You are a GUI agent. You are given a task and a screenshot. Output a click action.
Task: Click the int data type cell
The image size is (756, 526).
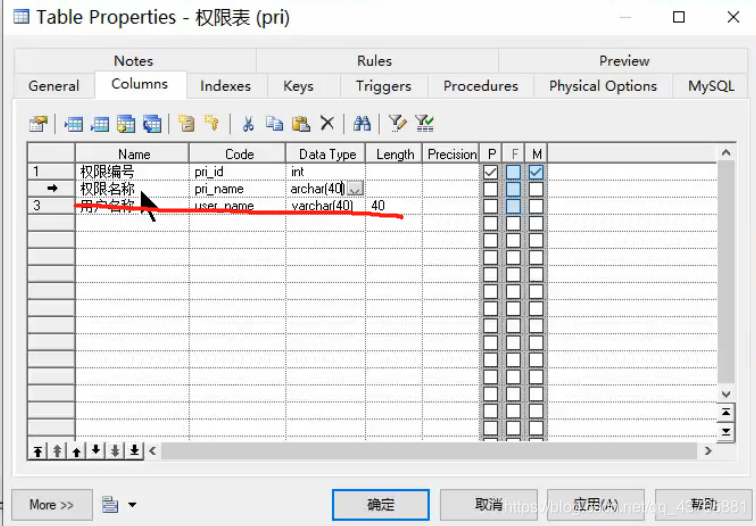pos(326,172)
